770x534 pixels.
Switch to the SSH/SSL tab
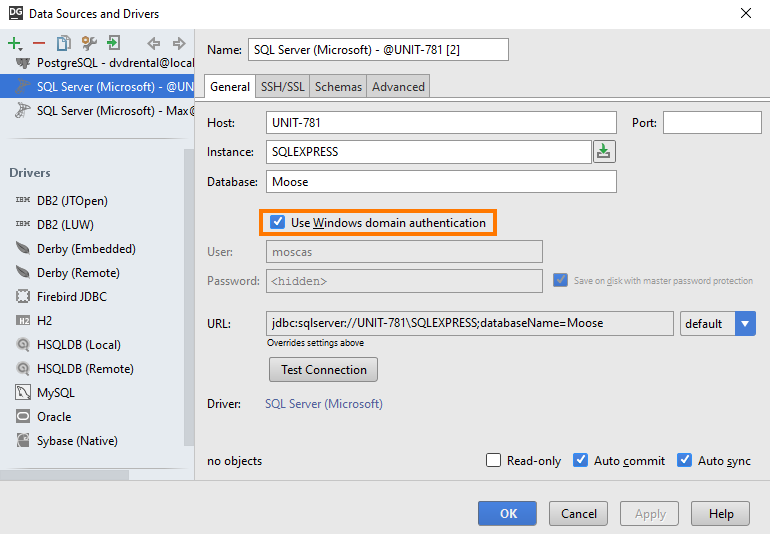[x=283, y=86]
